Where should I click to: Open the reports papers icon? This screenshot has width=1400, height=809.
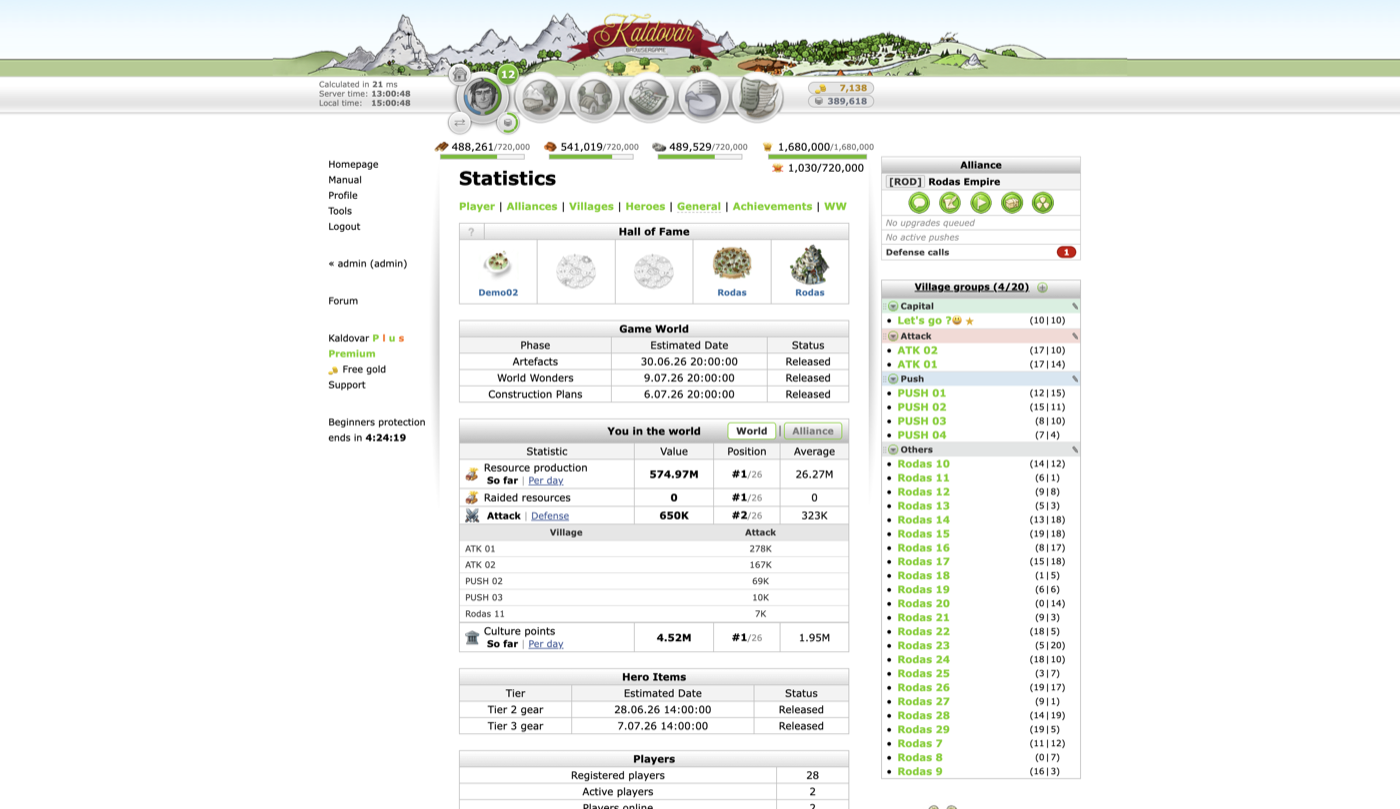click(x=757, y=97)
